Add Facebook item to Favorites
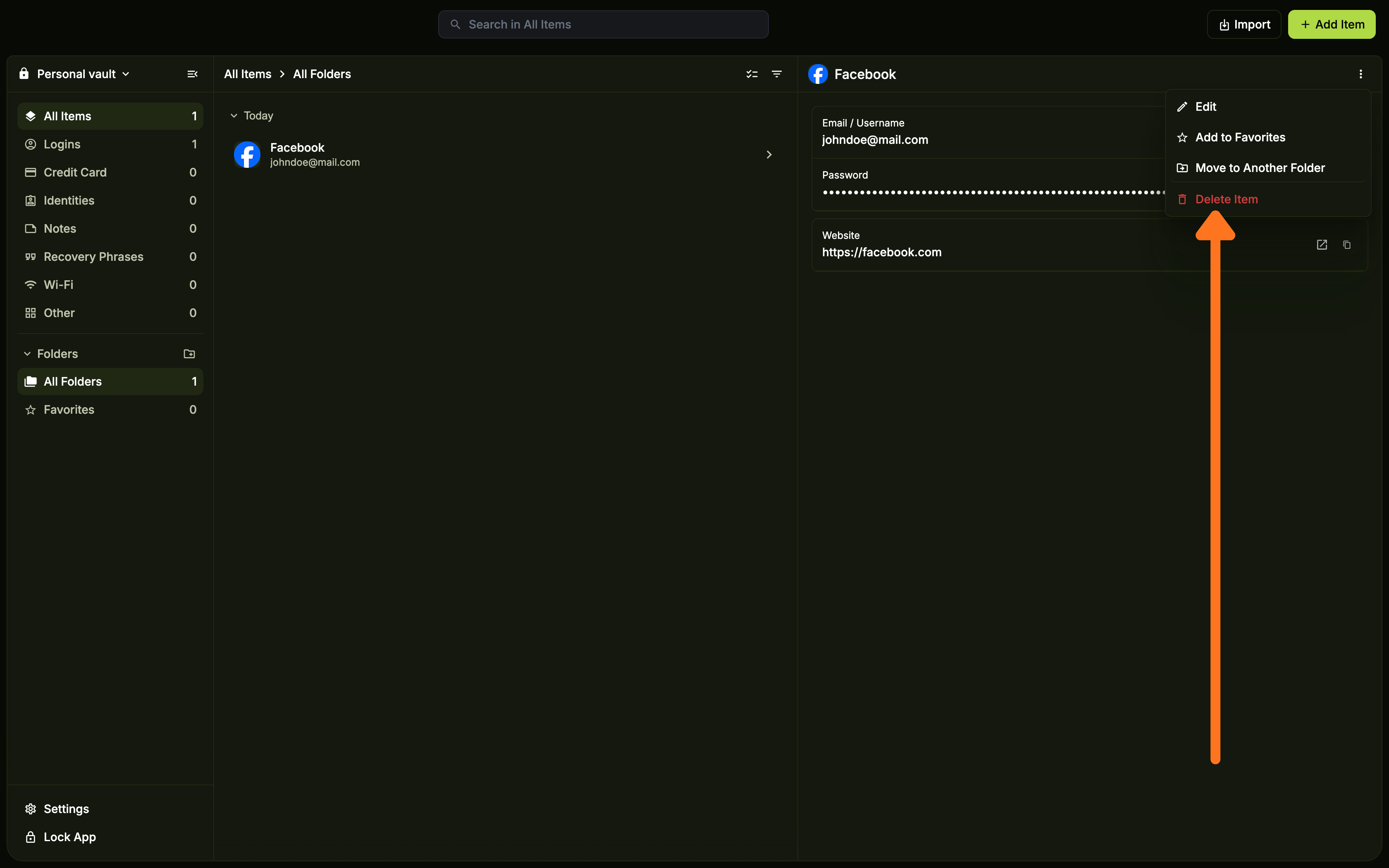 tap(1240, 137)
